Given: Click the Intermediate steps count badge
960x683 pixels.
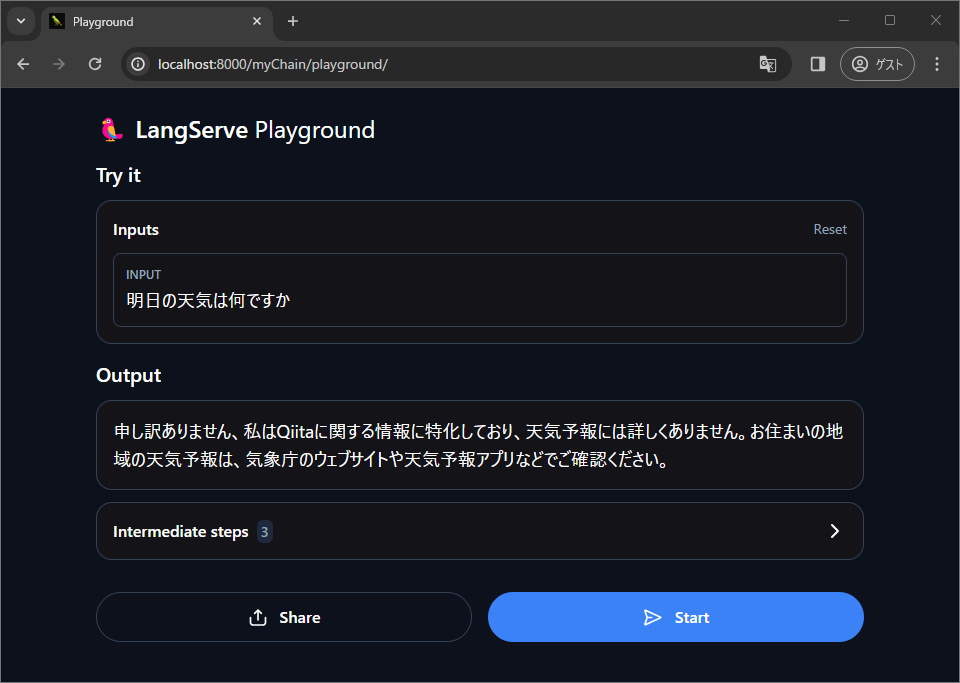Looking at the screenshot, I should pos(264,532).
